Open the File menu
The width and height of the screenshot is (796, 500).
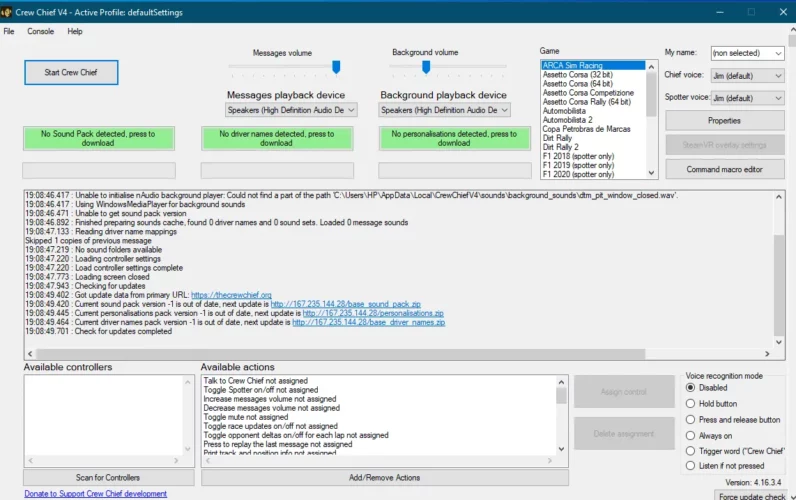9,31
